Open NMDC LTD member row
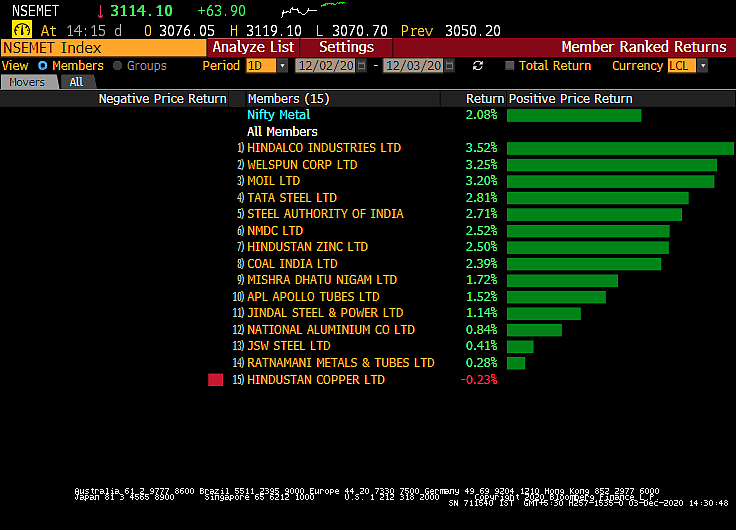The height and width of the screenshot is (530, 736). coord(275,230)
